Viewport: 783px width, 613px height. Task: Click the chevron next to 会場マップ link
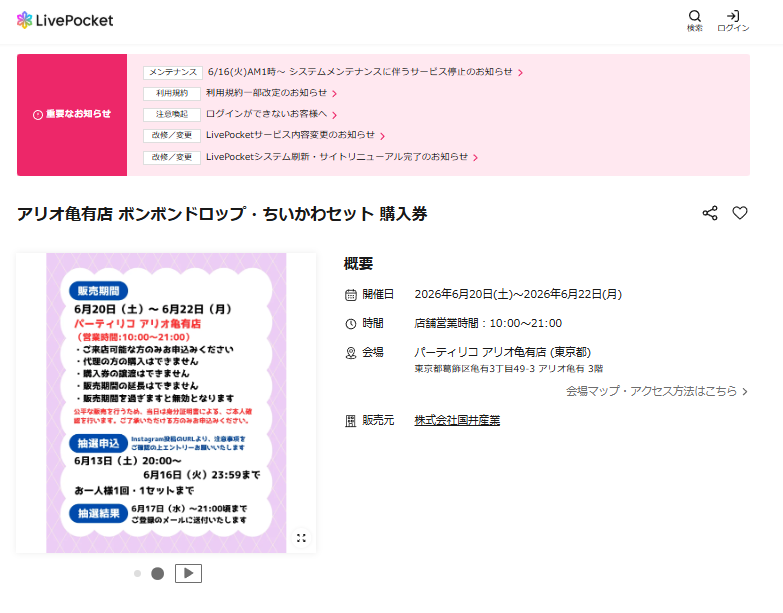[x=745, y=391]
